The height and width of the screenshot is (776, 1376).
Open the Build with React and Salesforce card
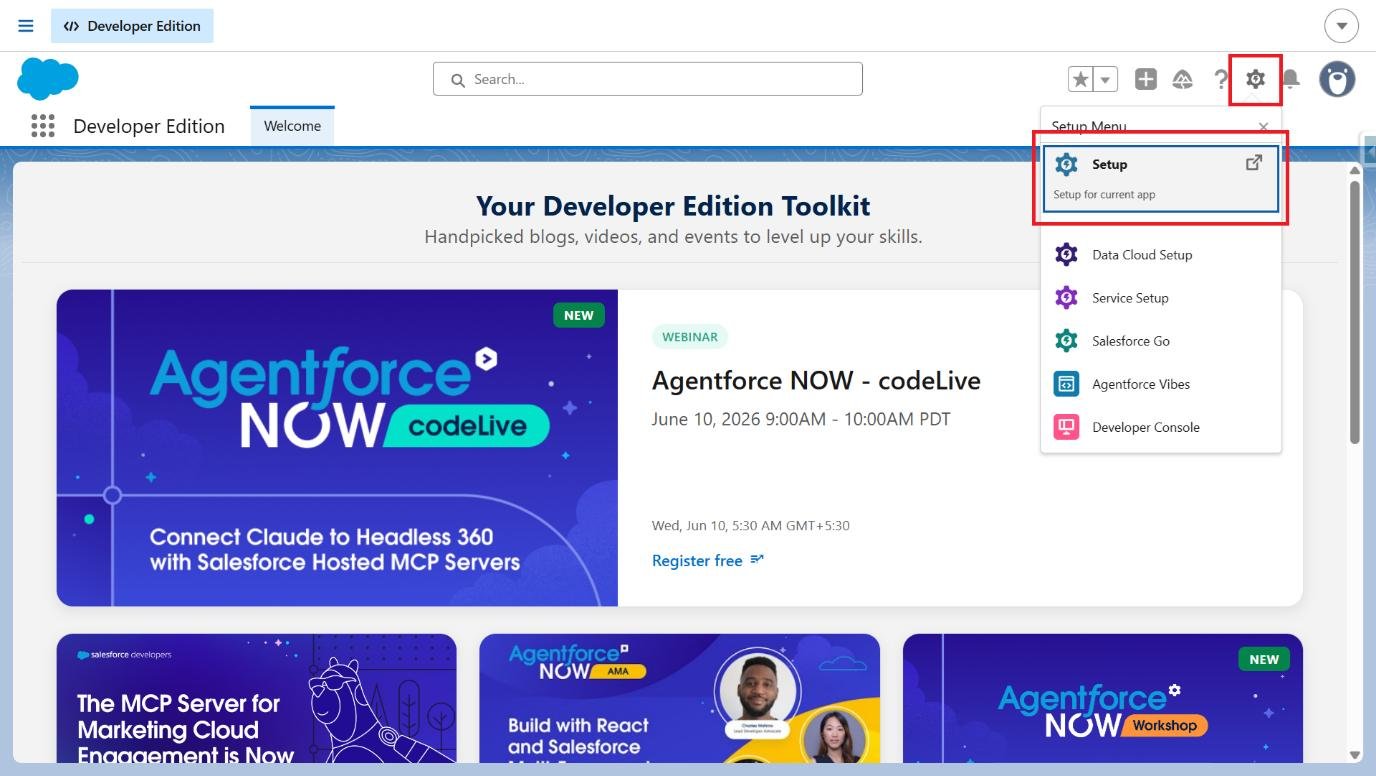click(679, 700)
